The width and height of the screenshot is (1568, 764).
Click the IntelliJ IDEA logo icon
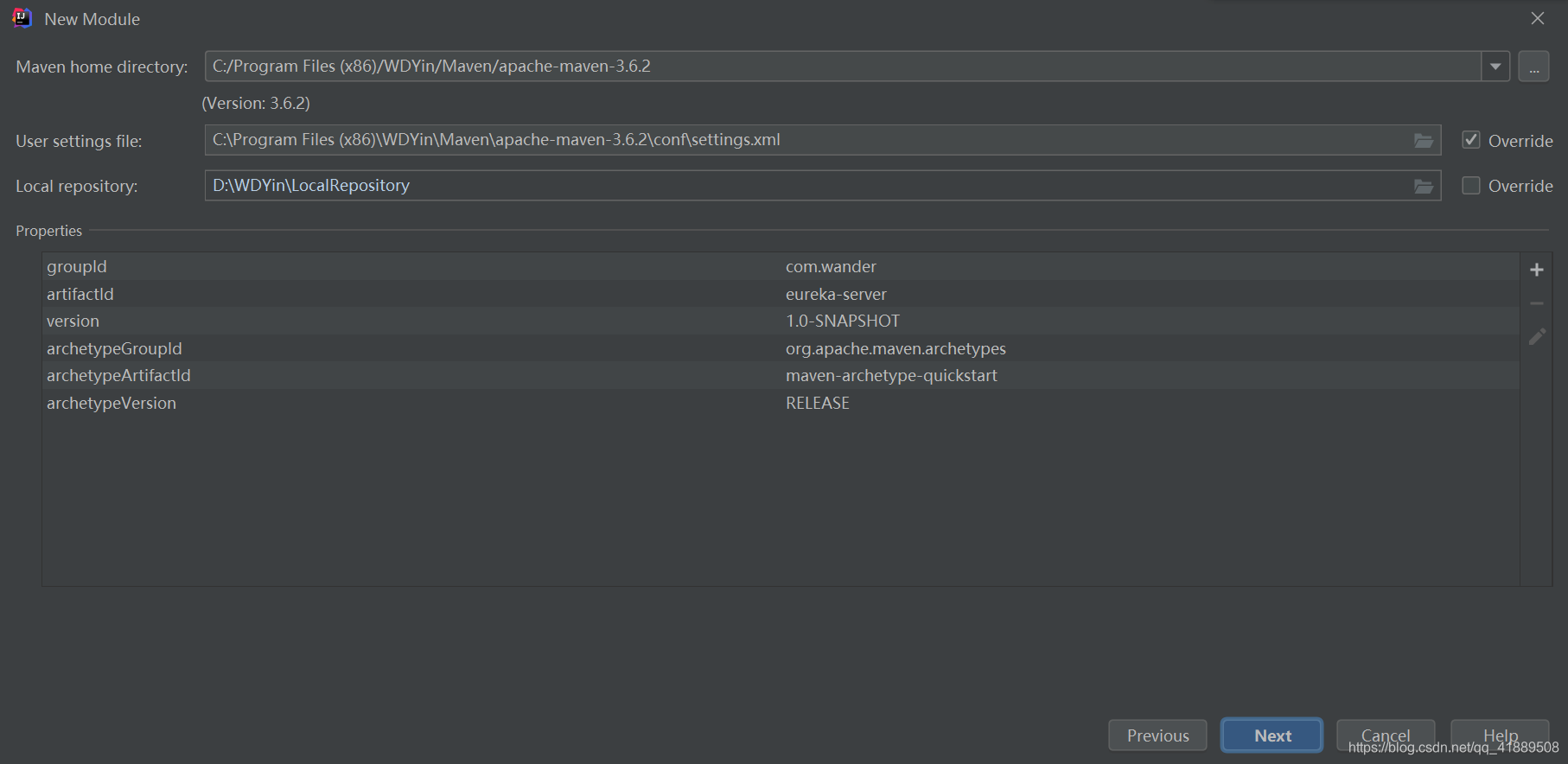[x=22, y=18]
